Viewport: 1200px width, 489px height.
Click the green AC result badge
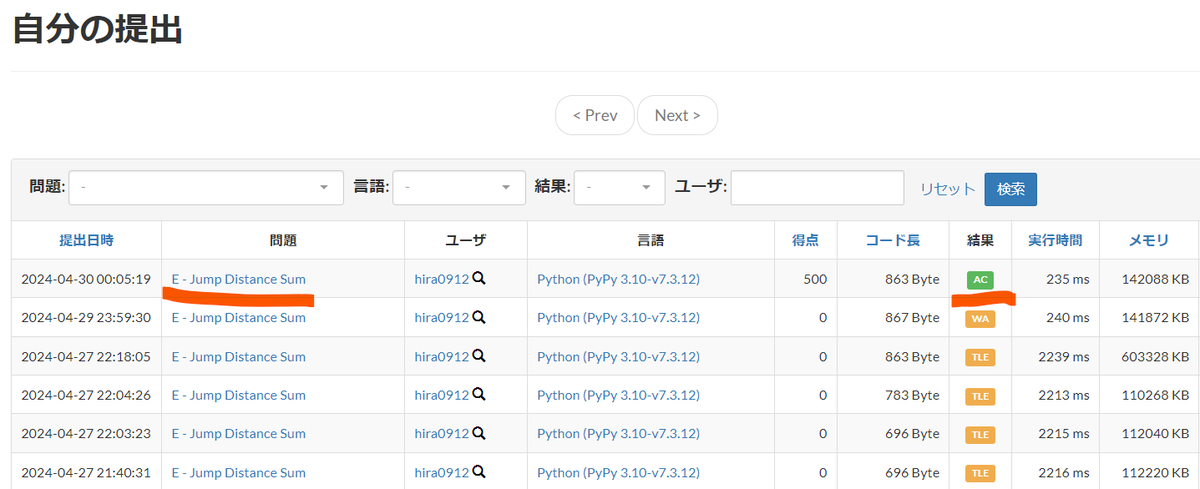(x=980, y=280)
